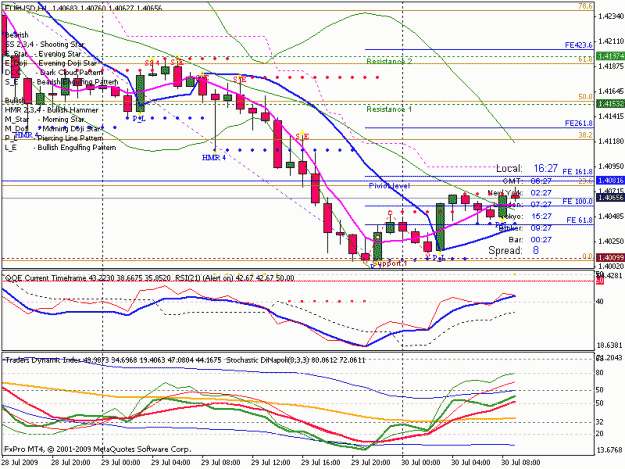Click 'DCC - Dark Cloud Pattern' legend line

tap(54, 73)
